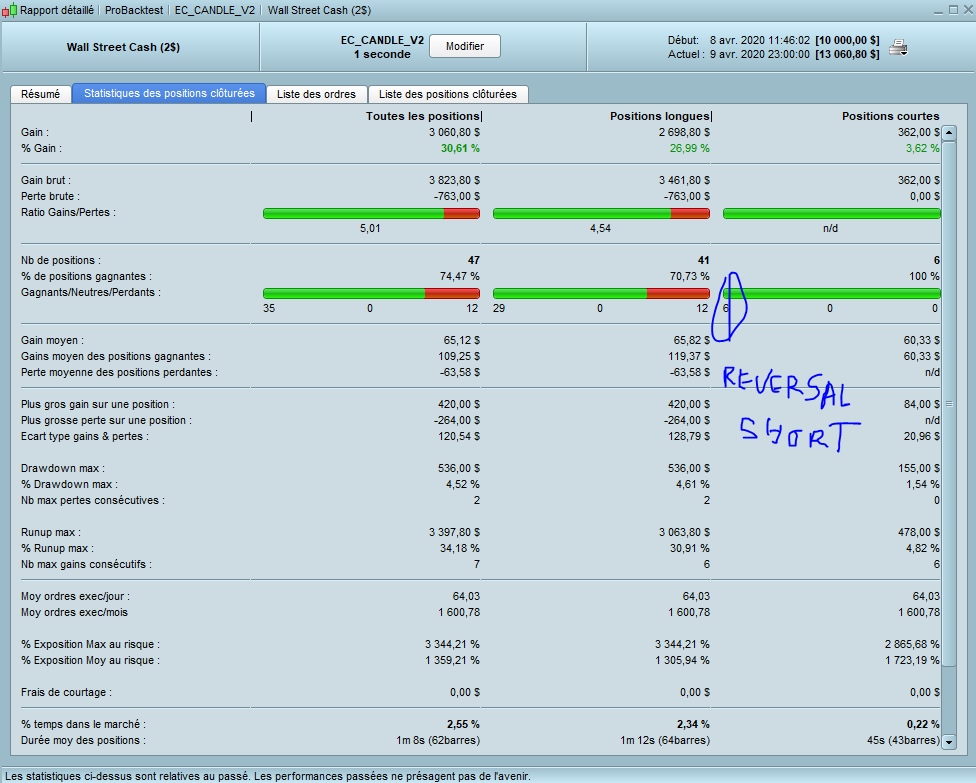The image size is (976, 783).
Task: Click Gagnants/Neutres/Perdants bar for long positions
Action: pos(601,293)
